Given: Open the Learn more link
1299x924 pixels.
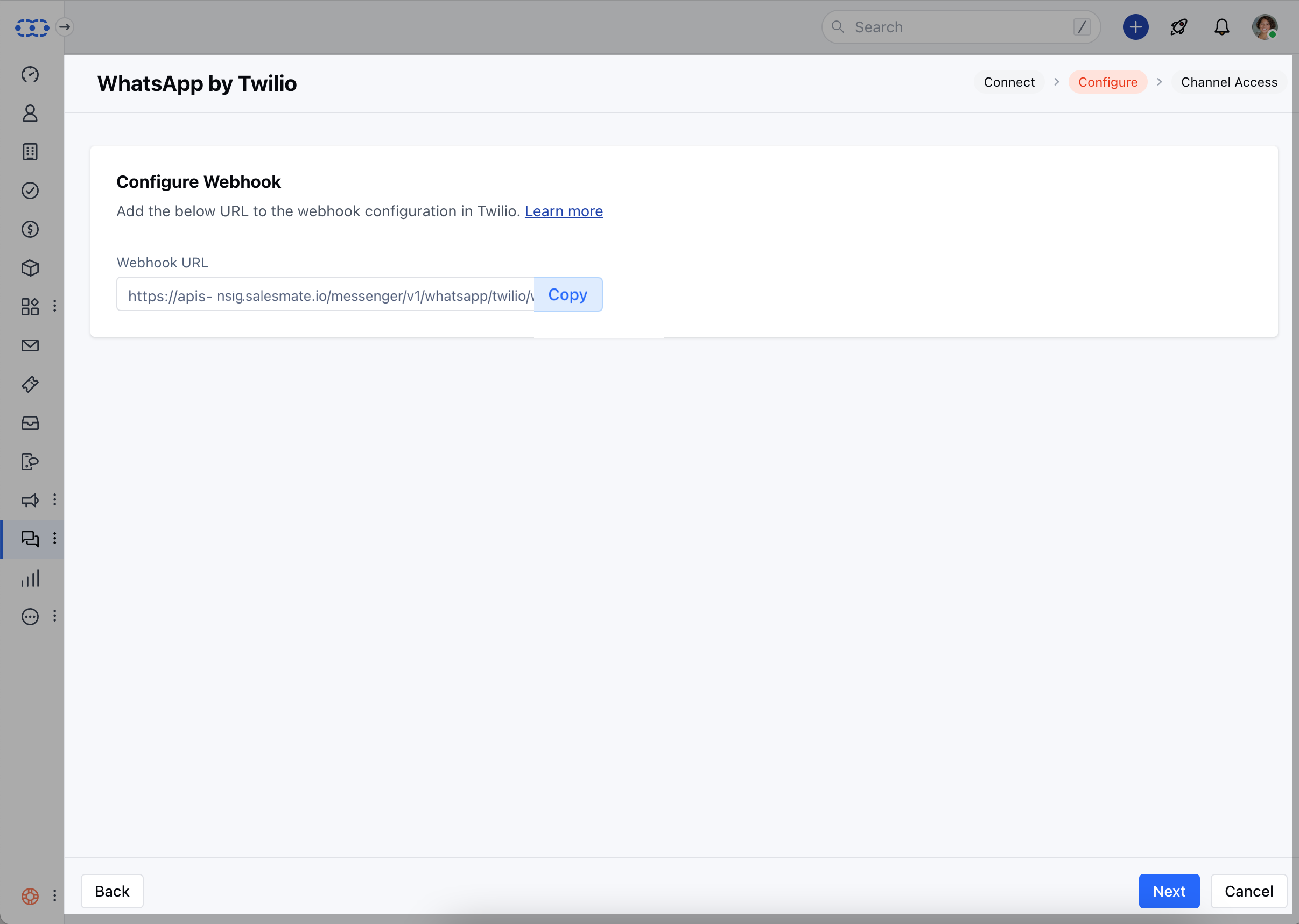Looking at the screenshot, I should click(563, 211).
